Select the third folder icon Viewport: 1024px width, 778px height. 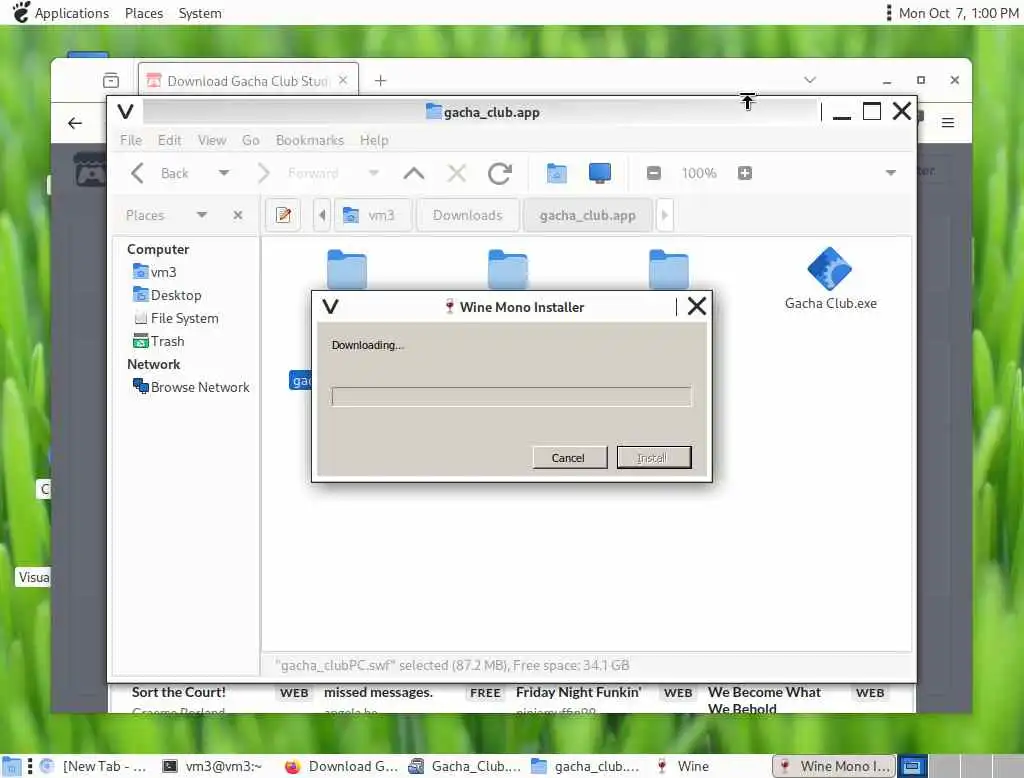click(x=668, y=268)
